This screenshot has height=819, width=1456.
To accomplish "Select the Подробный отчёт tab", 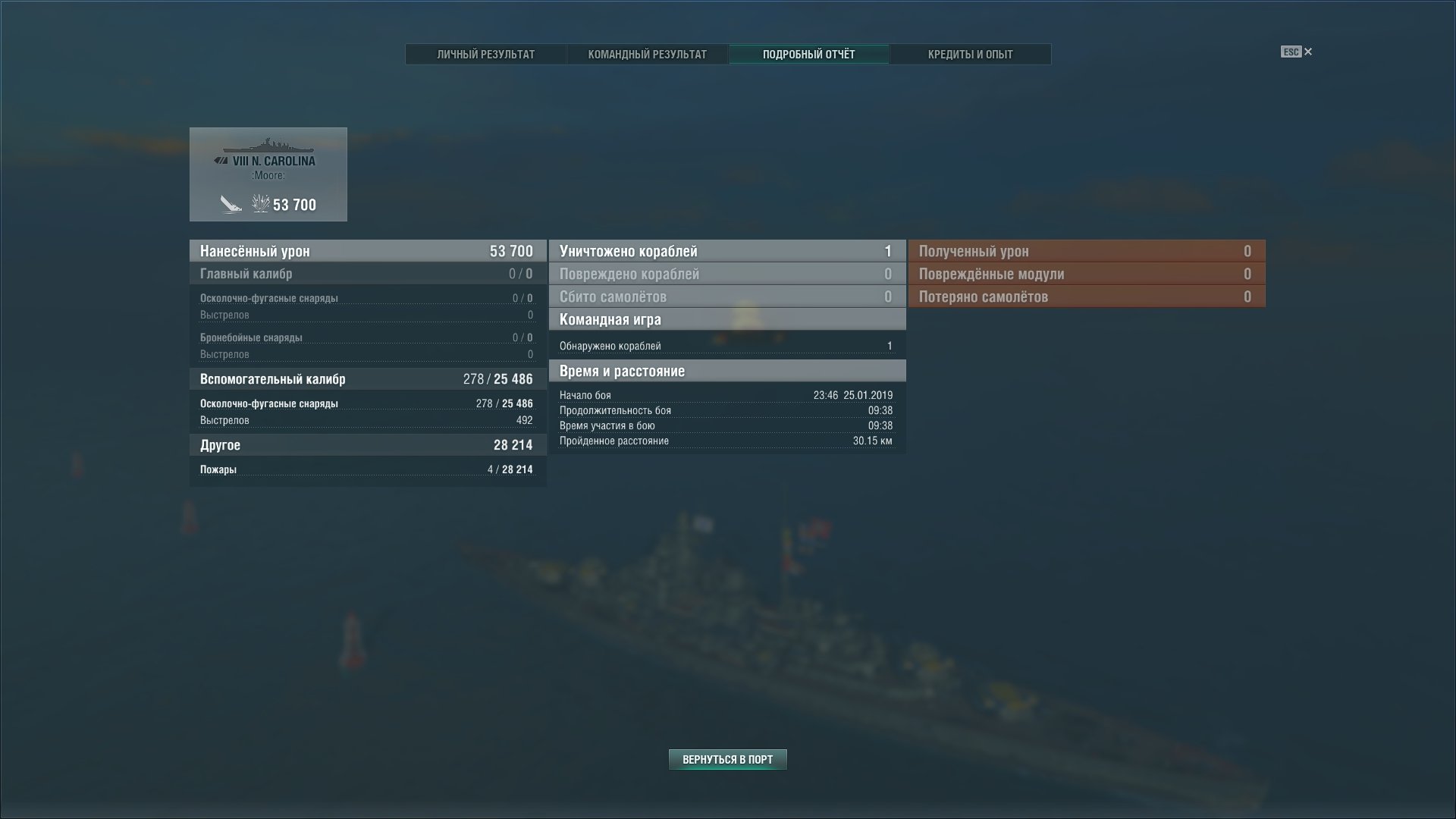I will point(808,55).
